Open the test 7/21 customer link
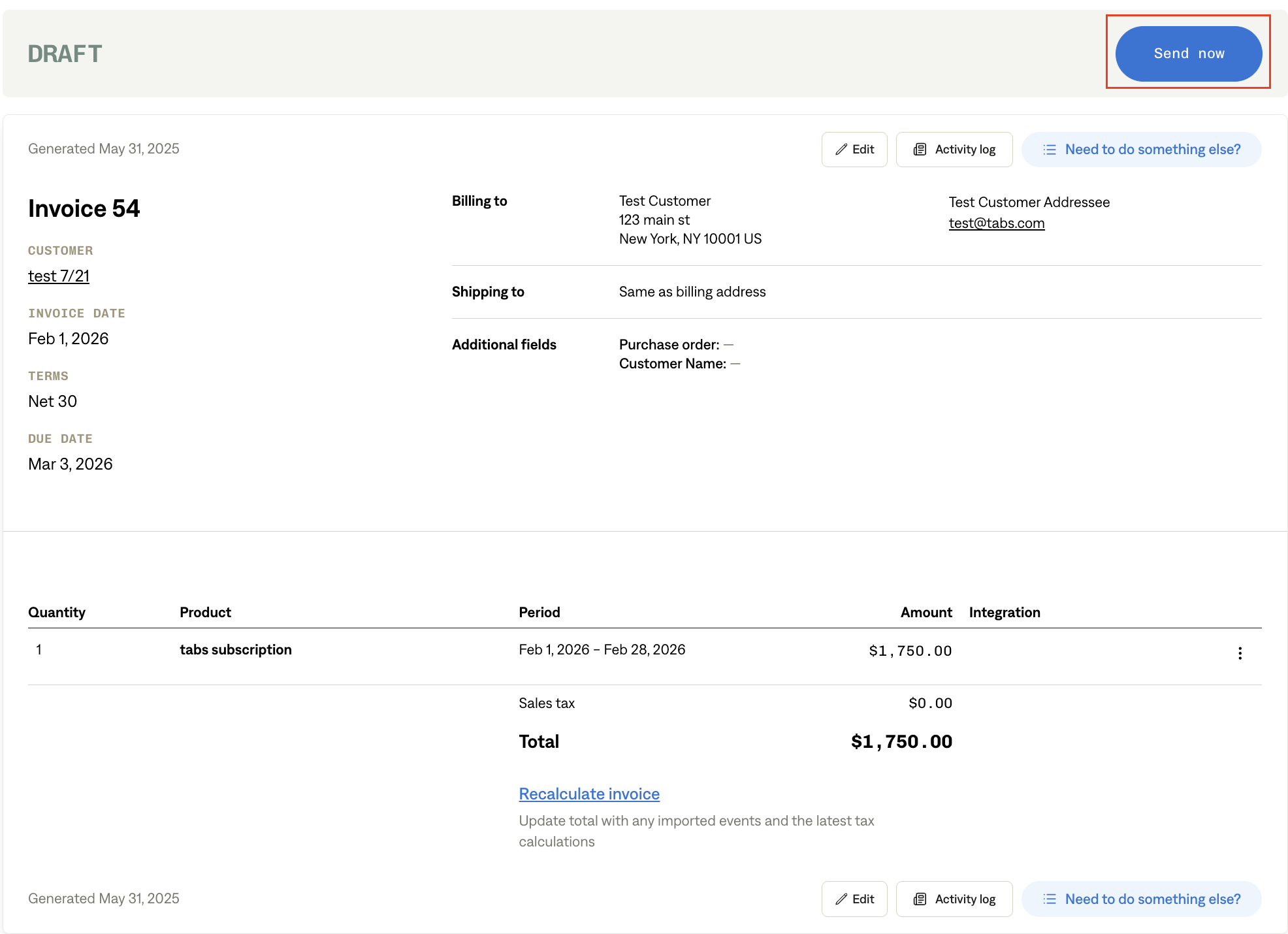This screenshot has height=934, width=1288. coord(59,276)
